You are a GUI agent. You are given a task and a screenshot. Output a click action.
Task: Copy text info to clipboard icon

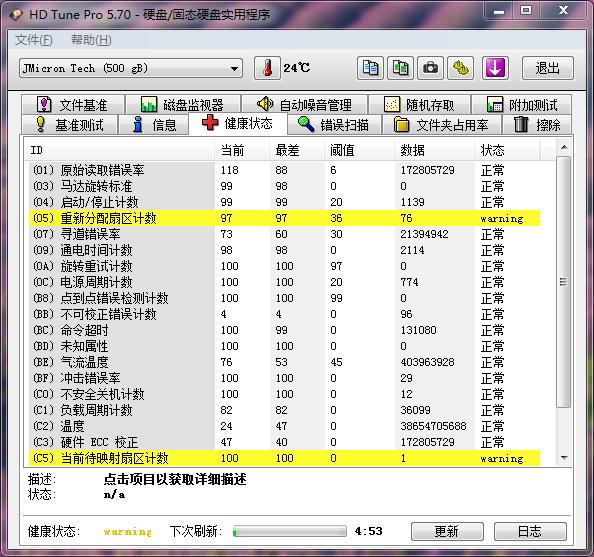pos(370,68)
